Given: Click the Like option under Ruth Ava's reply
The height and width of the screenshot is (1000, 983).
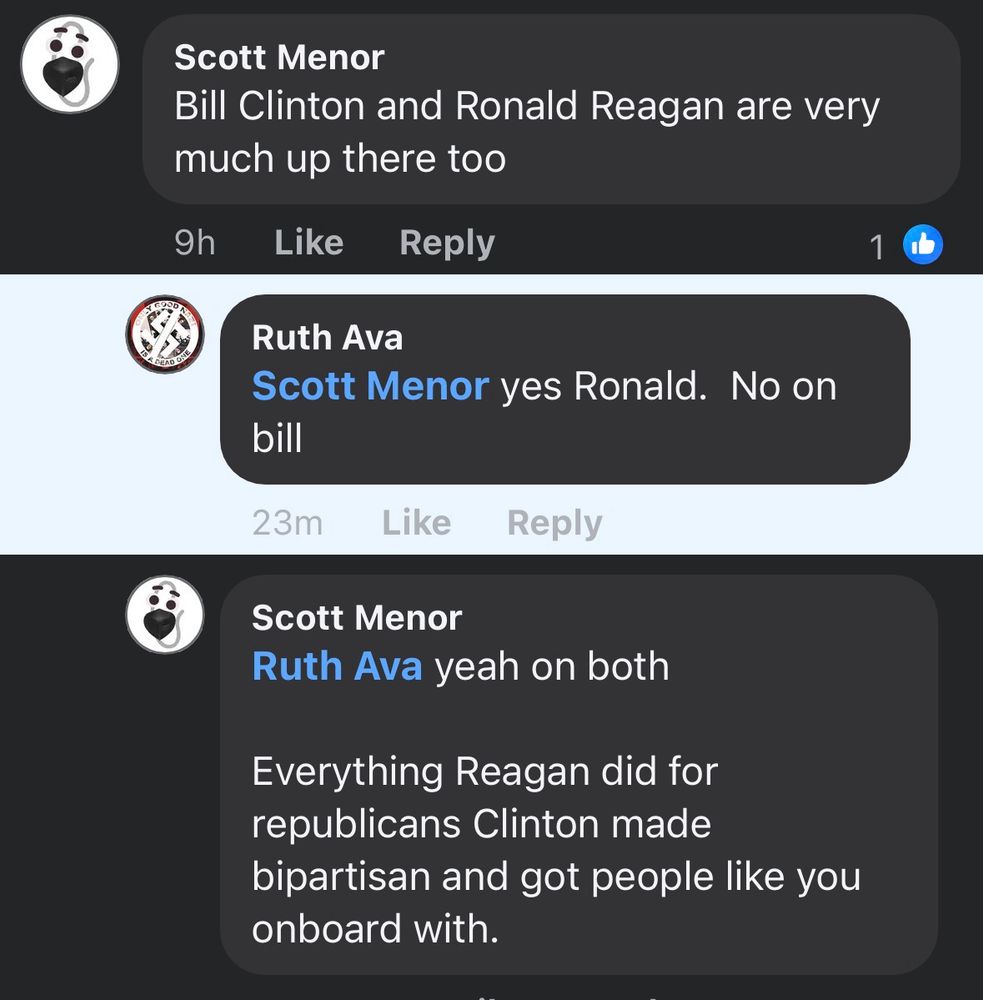Looking at the screenshot, I should (416, 522).
